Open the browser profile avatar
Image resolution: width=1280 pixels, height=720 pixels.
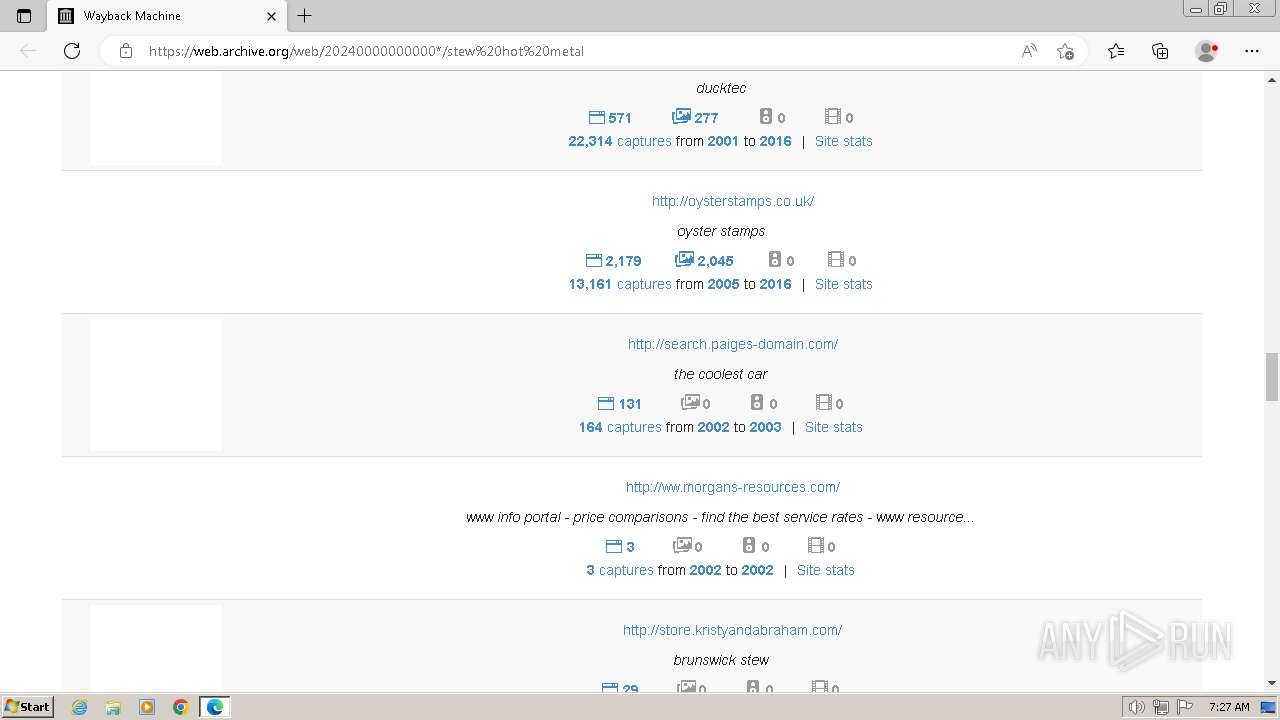(x=1207, y=51)
